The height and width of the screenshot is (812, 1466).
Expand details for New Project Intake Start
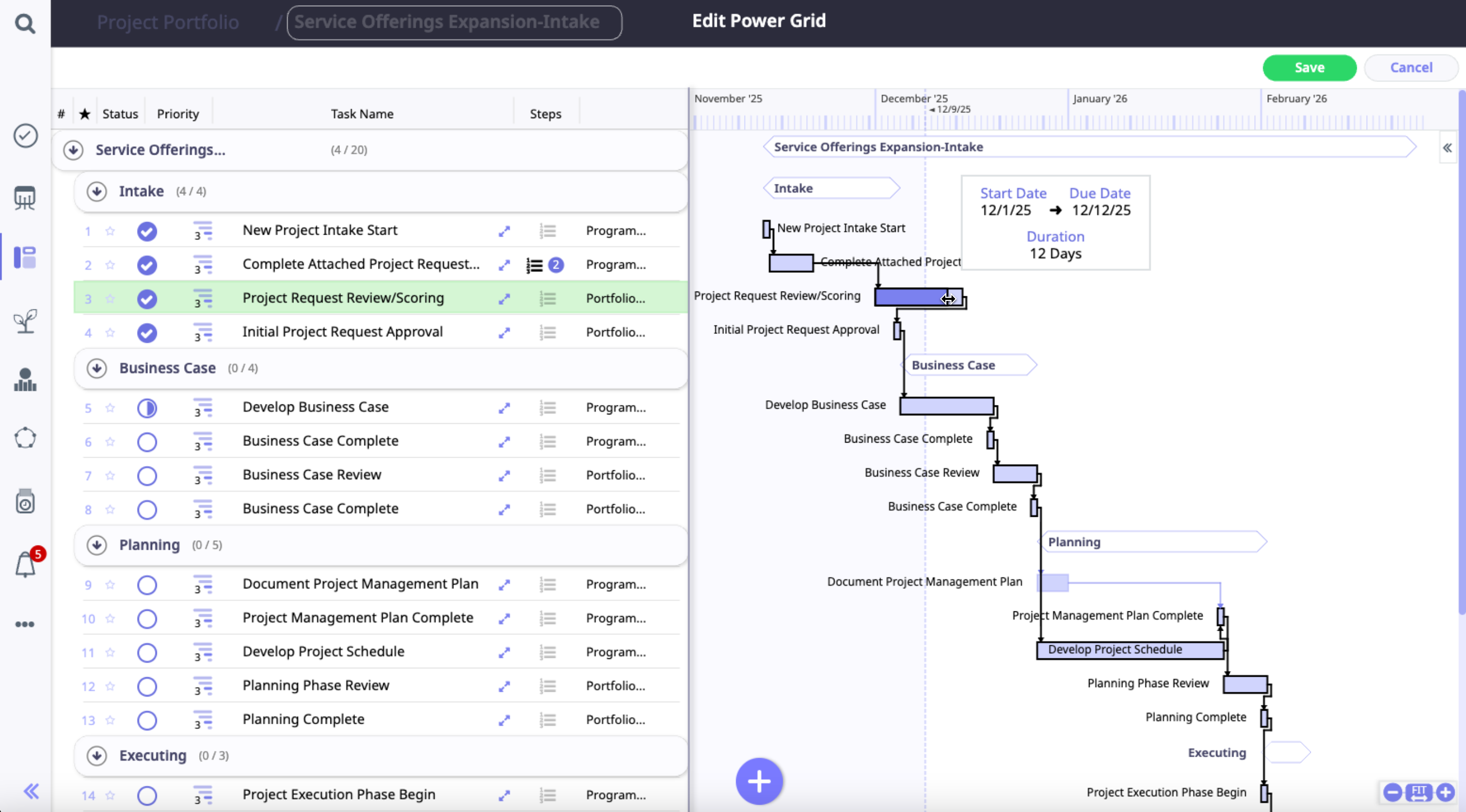point(504,231)
